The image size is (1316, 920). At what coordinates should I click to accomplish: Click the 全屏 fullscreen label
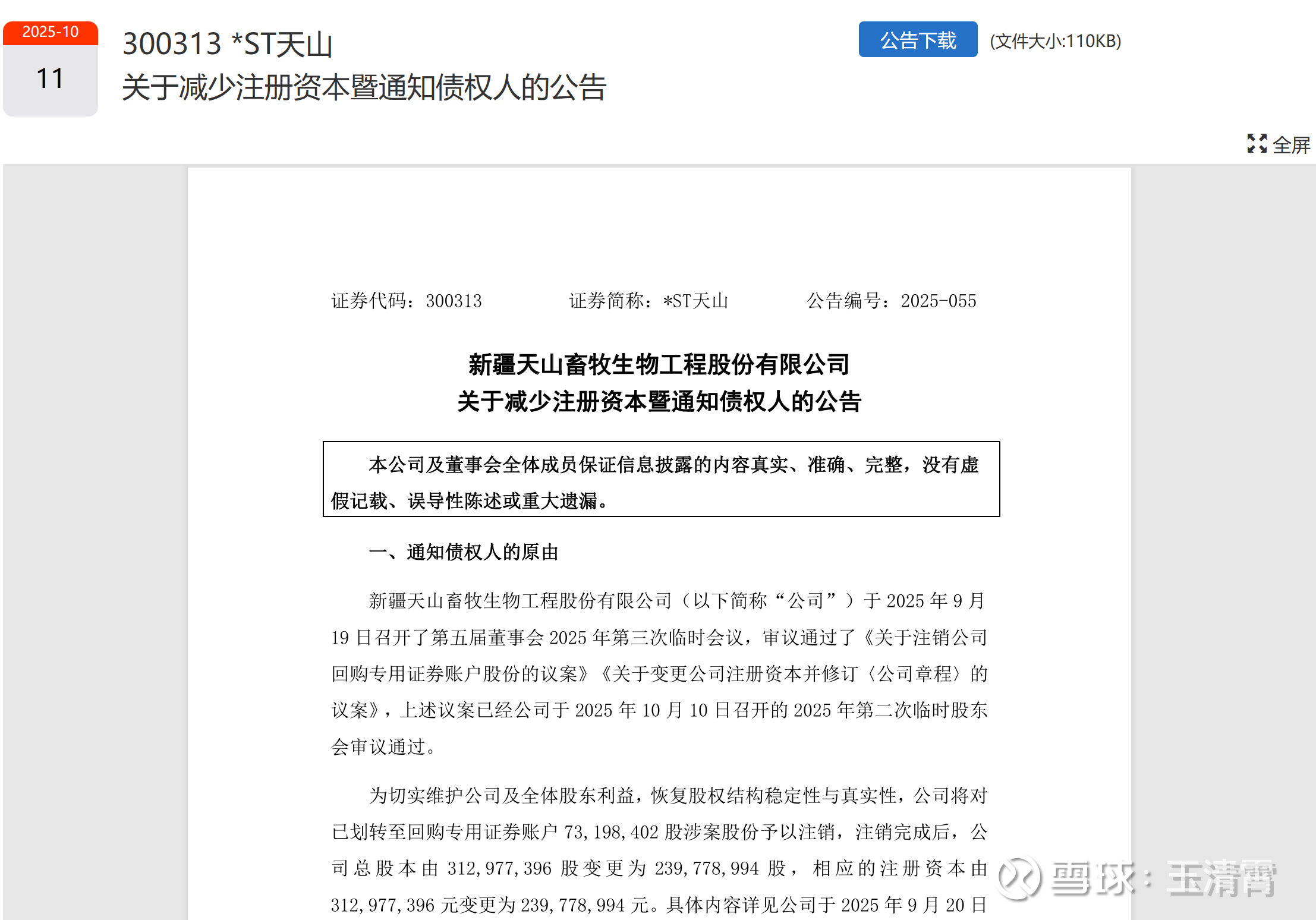click(x=1291, y=145)
